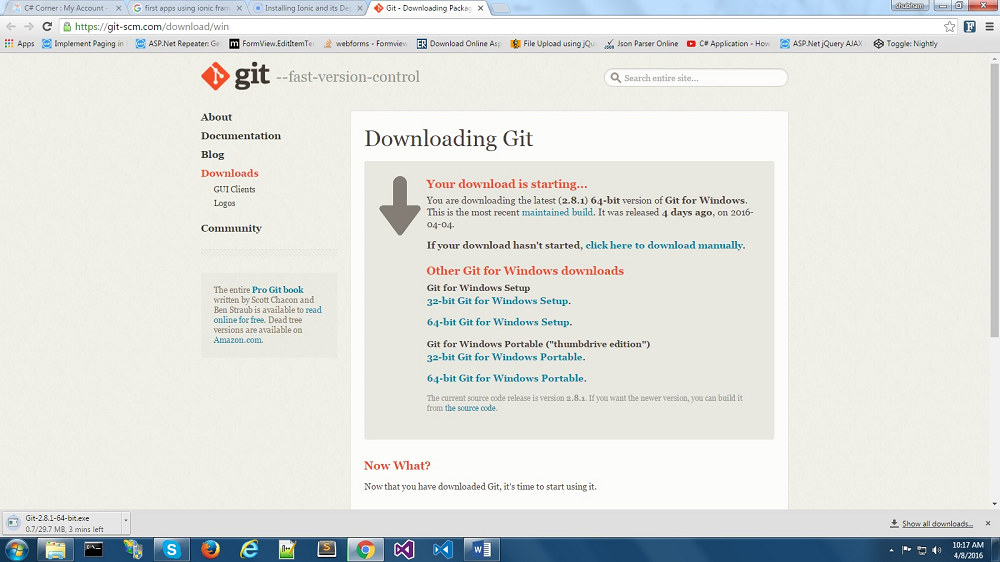
Task: Switch to Chrome in the taskbar
Action: (365, 549)
